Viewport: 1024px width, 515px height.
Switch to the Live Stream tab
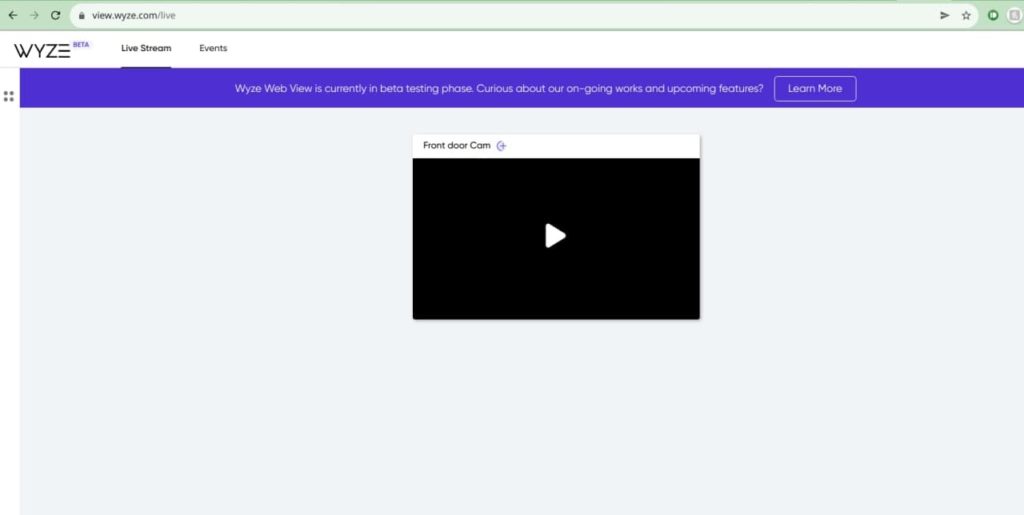point(146,48)
